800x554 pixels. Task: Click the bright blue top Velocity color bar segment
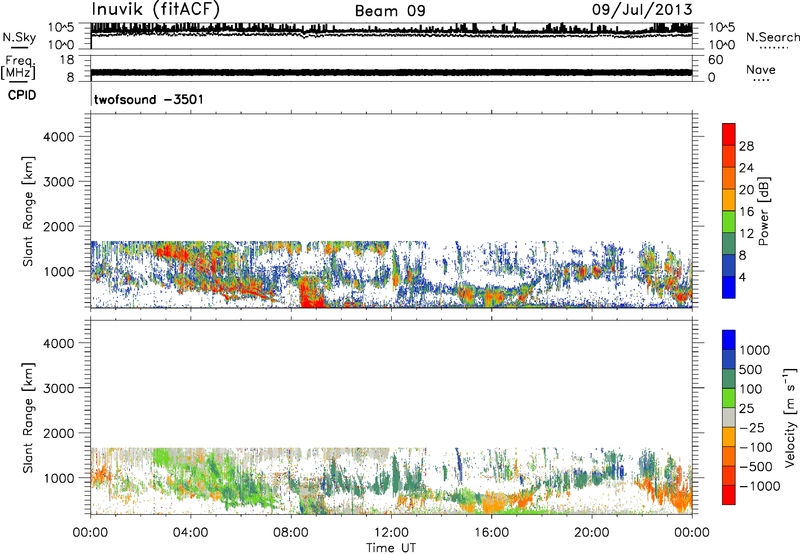[729, 340]
